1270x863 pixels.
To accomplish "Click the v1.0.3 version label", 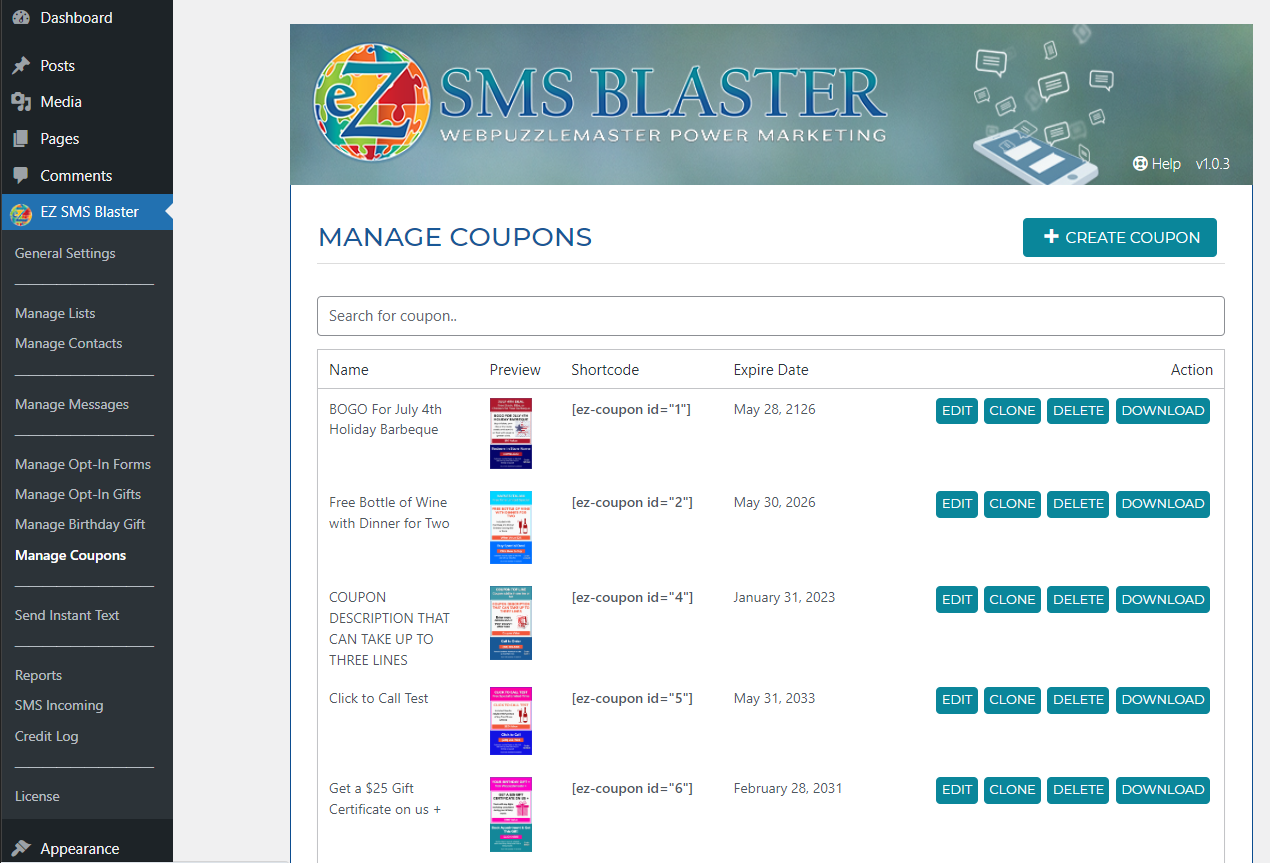I will tap(1213, 164).
